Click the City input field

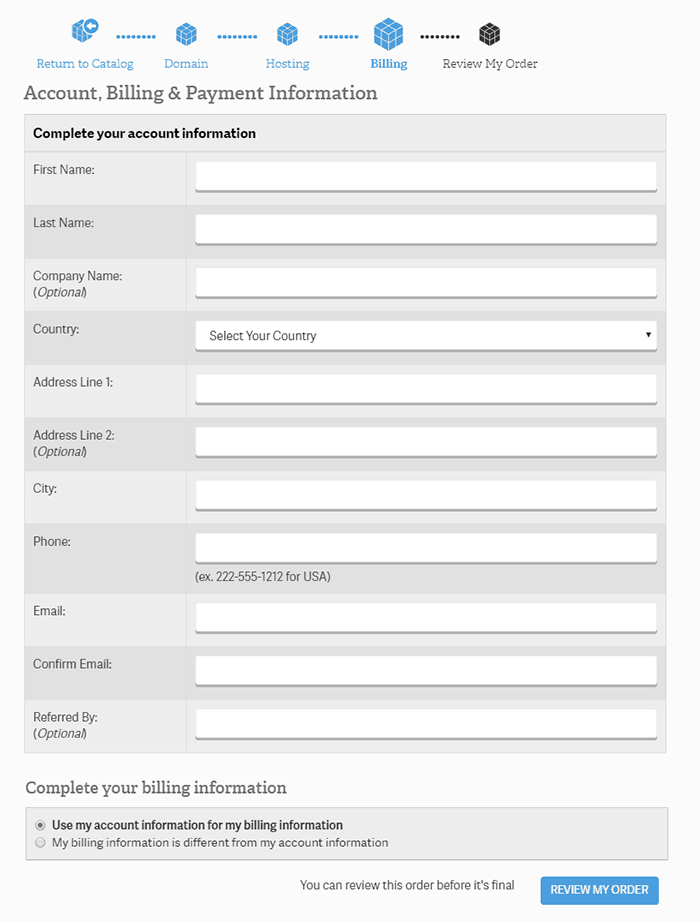click(x=426, y=494)
